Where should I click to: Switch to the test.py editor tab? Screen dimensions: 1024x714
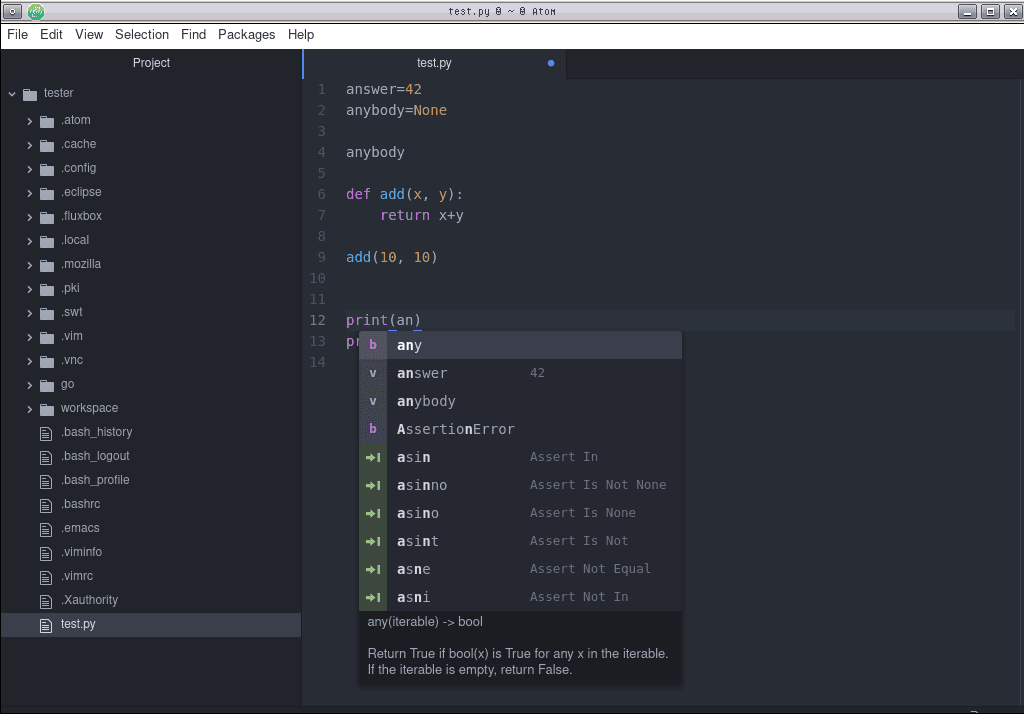434,63
